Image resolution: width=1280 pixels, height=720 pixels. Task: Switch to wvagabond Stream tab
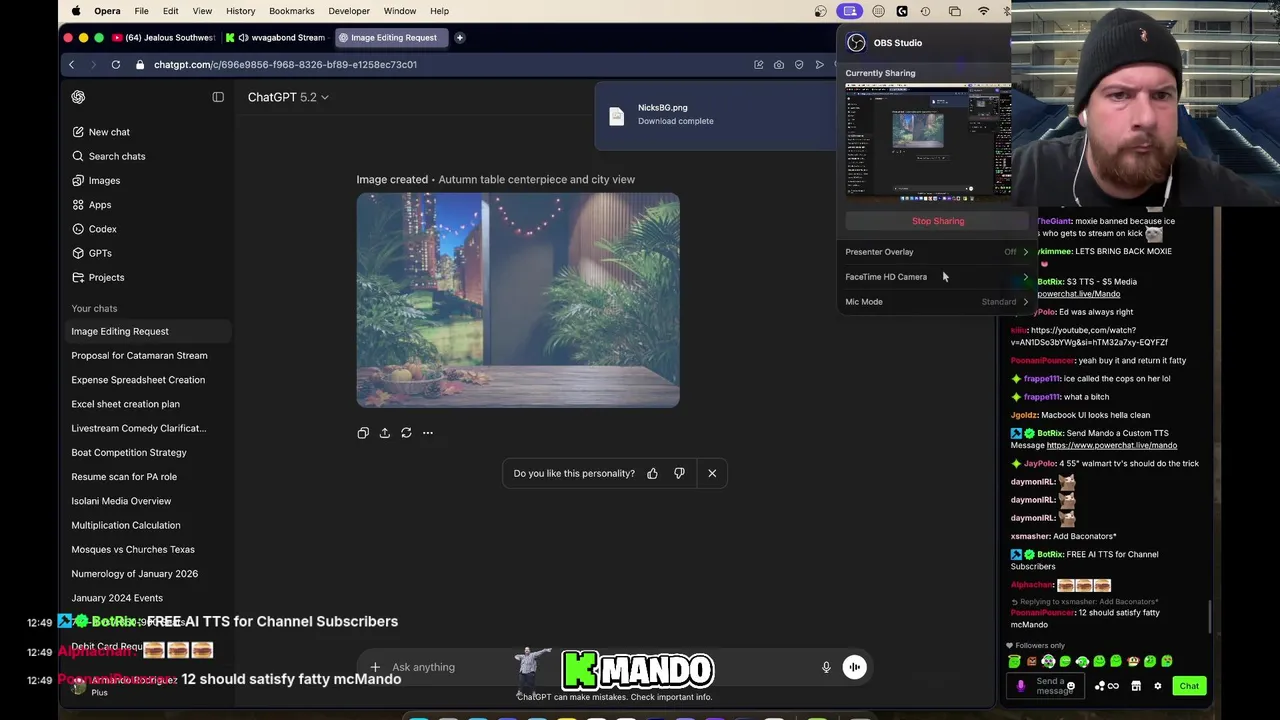tap(274, 38)
